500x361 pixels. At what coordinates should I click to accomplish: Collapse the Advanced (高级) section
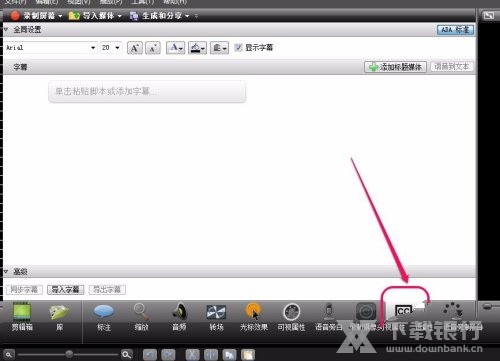6,272
